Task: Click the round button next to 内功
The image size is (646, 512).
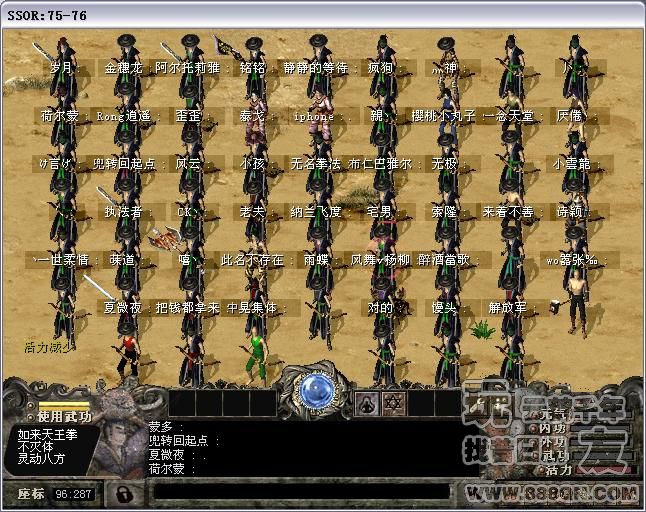Action: click(534, 429)
